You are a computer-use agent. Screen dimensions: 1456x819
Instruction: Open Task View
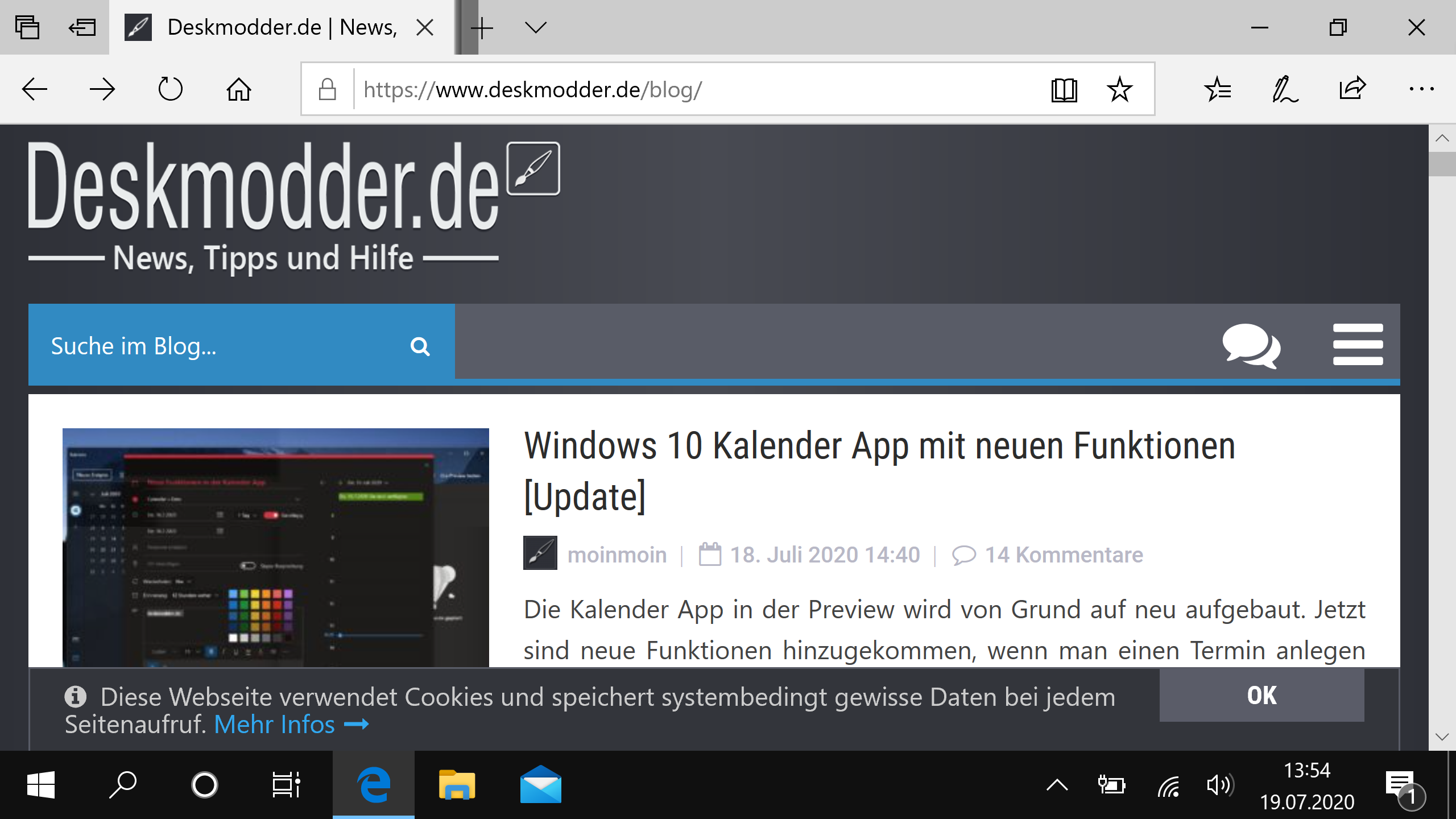pos(287,785)
